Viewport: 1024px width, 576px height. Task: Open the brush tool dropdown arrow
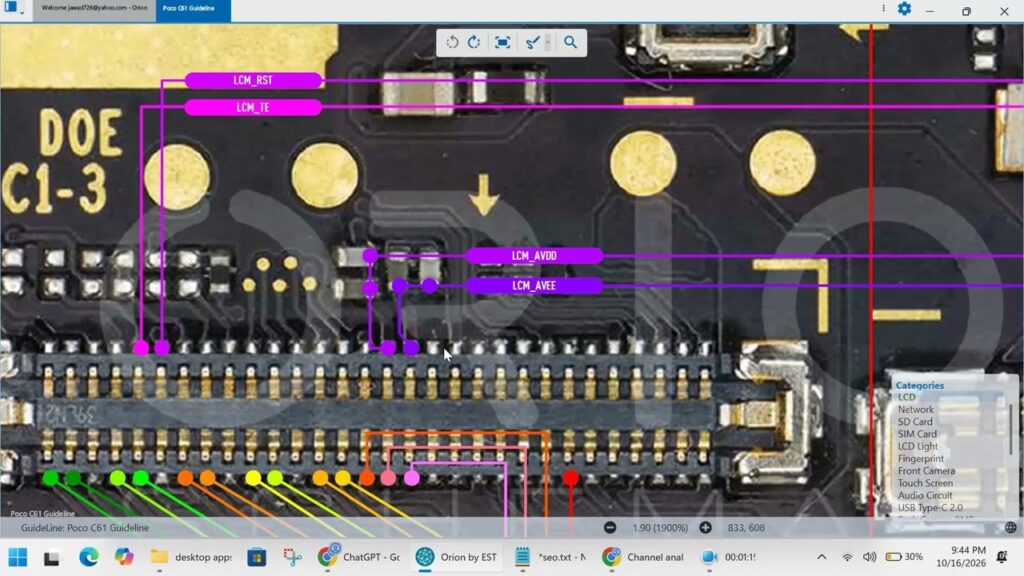point(547,42)
